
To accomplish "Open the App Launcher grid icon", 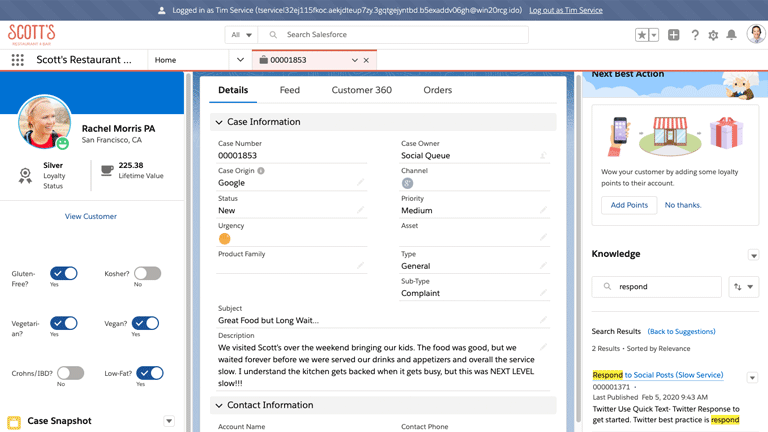I will 18,60.
